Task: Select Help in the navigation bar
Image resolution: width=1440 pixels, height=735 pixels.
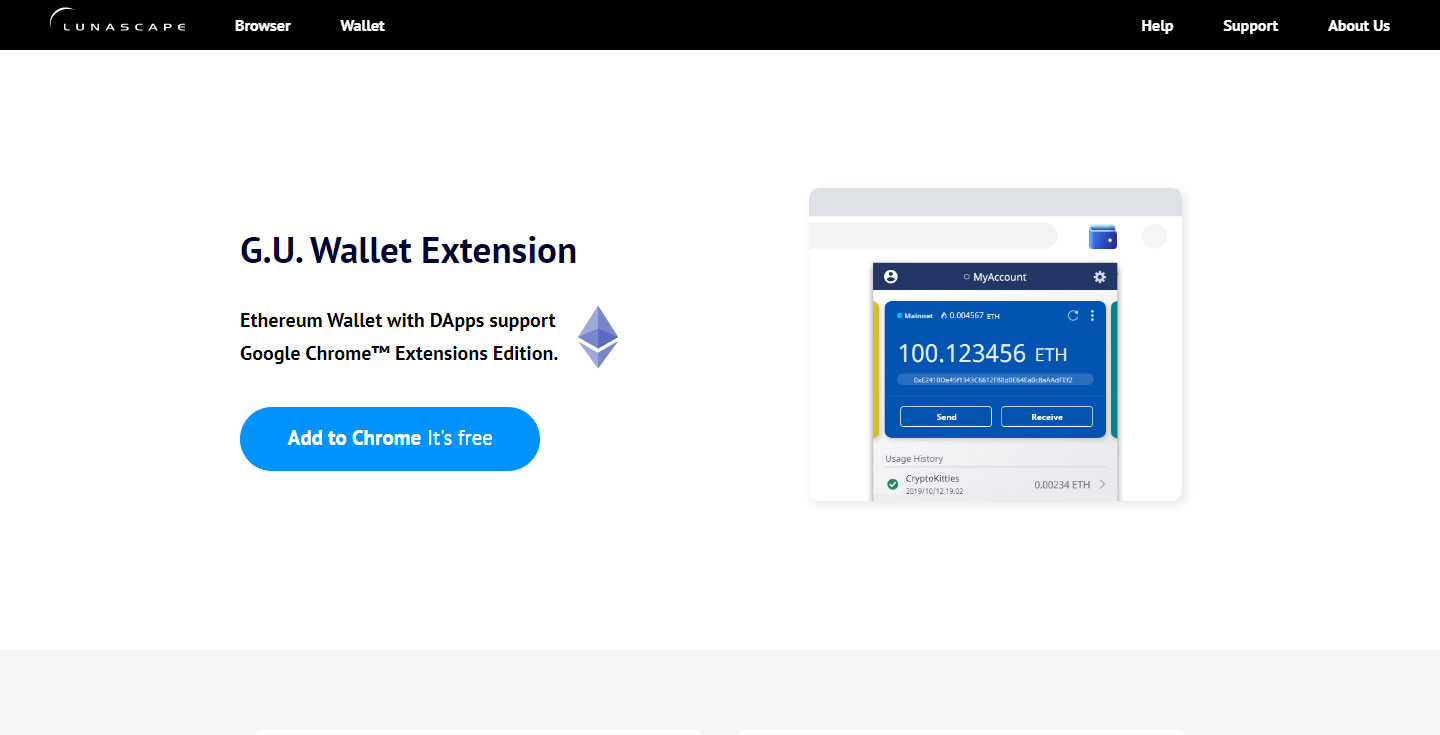Action: click(1157, 25)
